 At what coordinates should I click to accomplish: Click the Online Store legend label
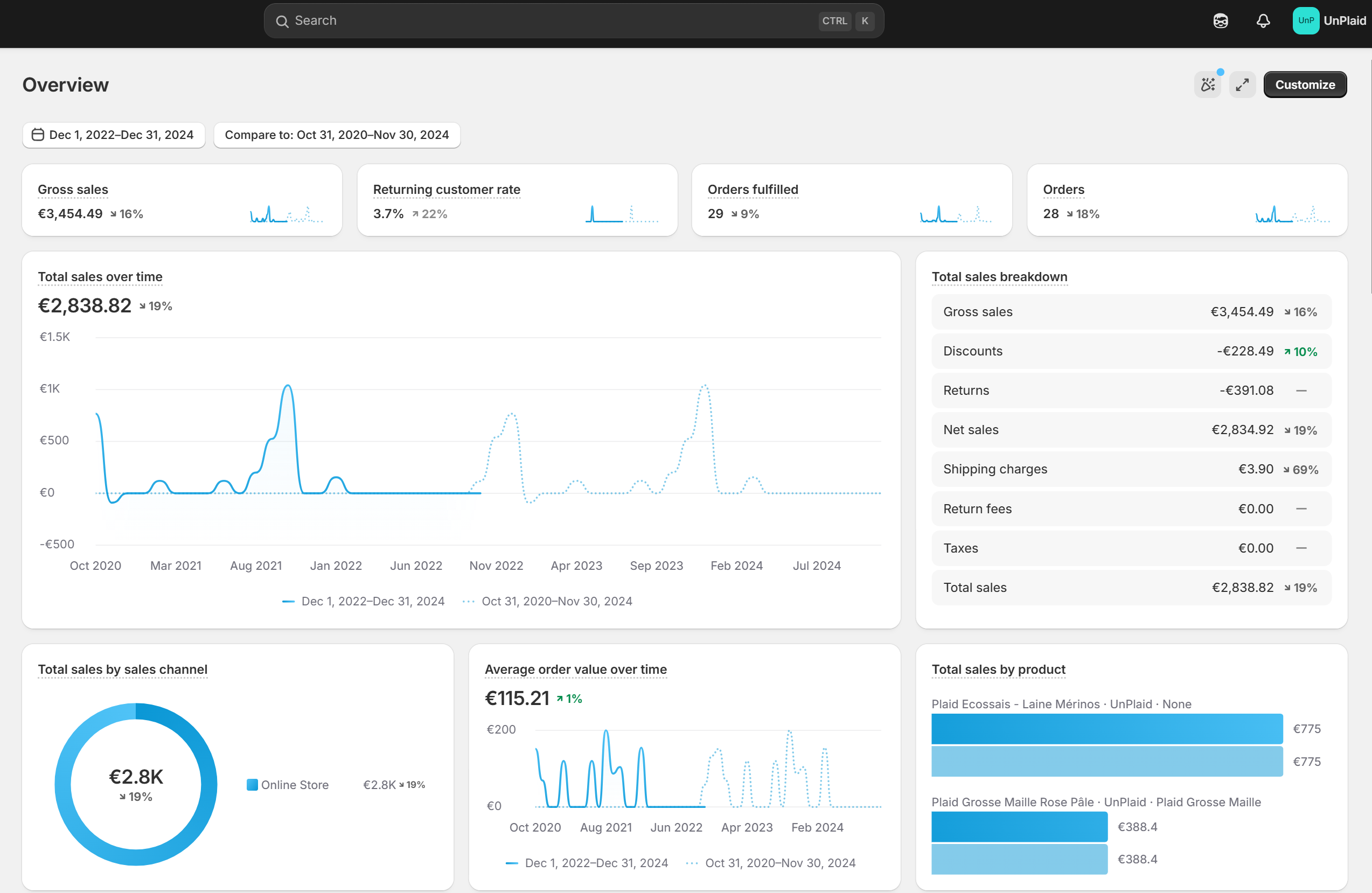pyautogui.click(x=295, y=785)
